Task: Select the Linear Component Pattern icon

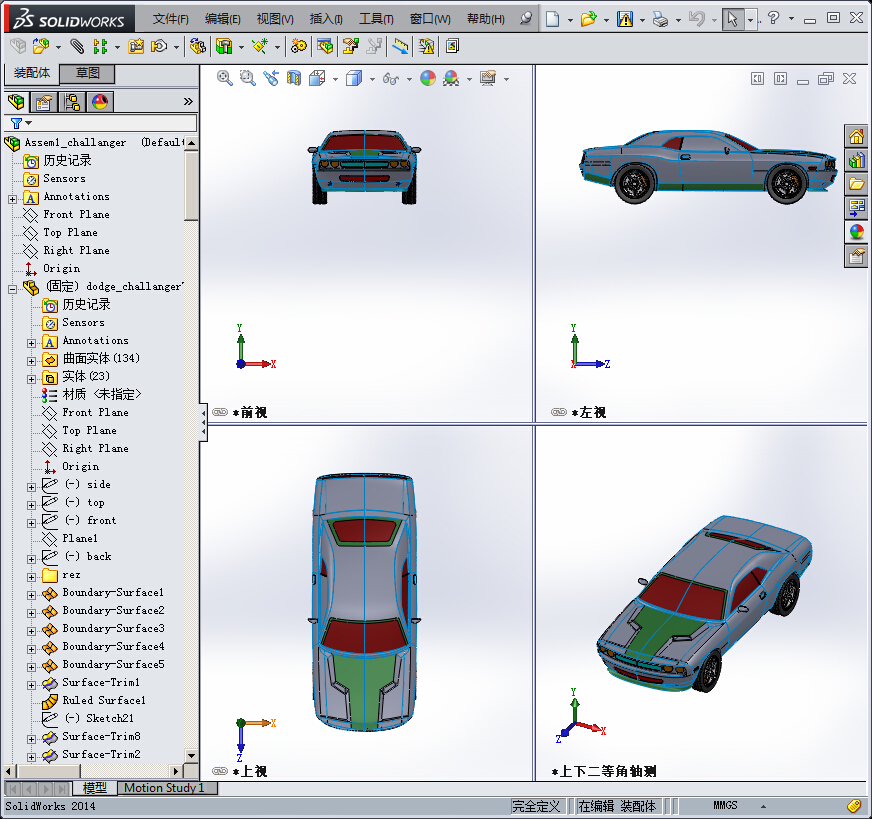Action: (100, 46)
